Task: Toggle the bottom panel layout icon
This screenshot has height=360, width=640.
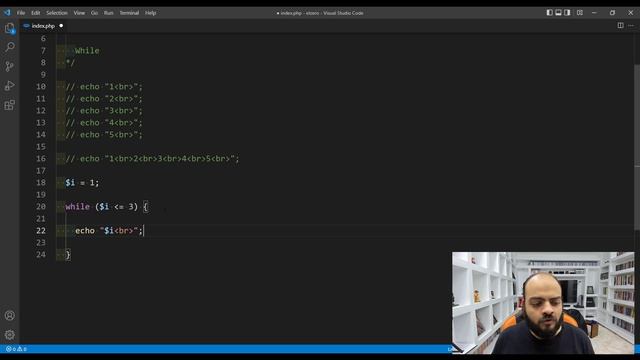Action: (558, 13)
